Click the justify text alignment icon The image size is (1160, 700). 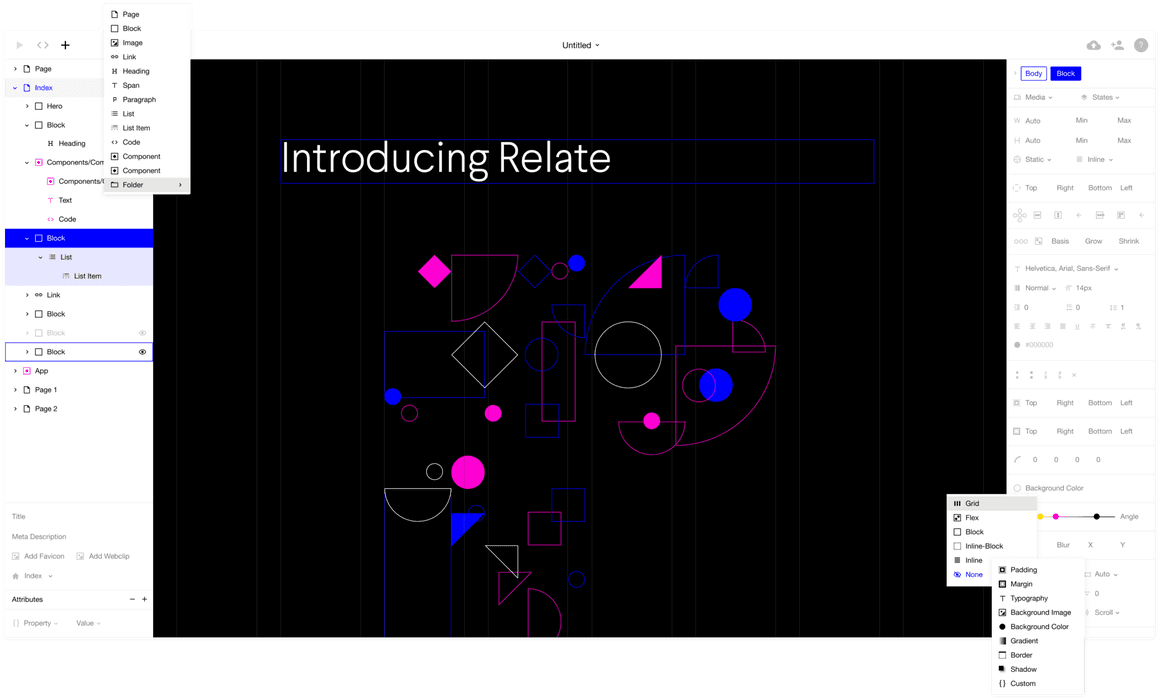(1062, 326)
